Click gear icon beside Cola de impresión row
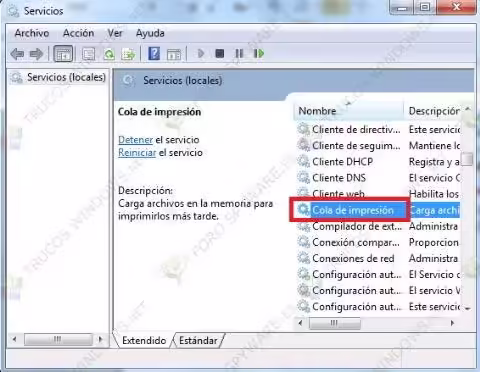 [x=304, y=210]
